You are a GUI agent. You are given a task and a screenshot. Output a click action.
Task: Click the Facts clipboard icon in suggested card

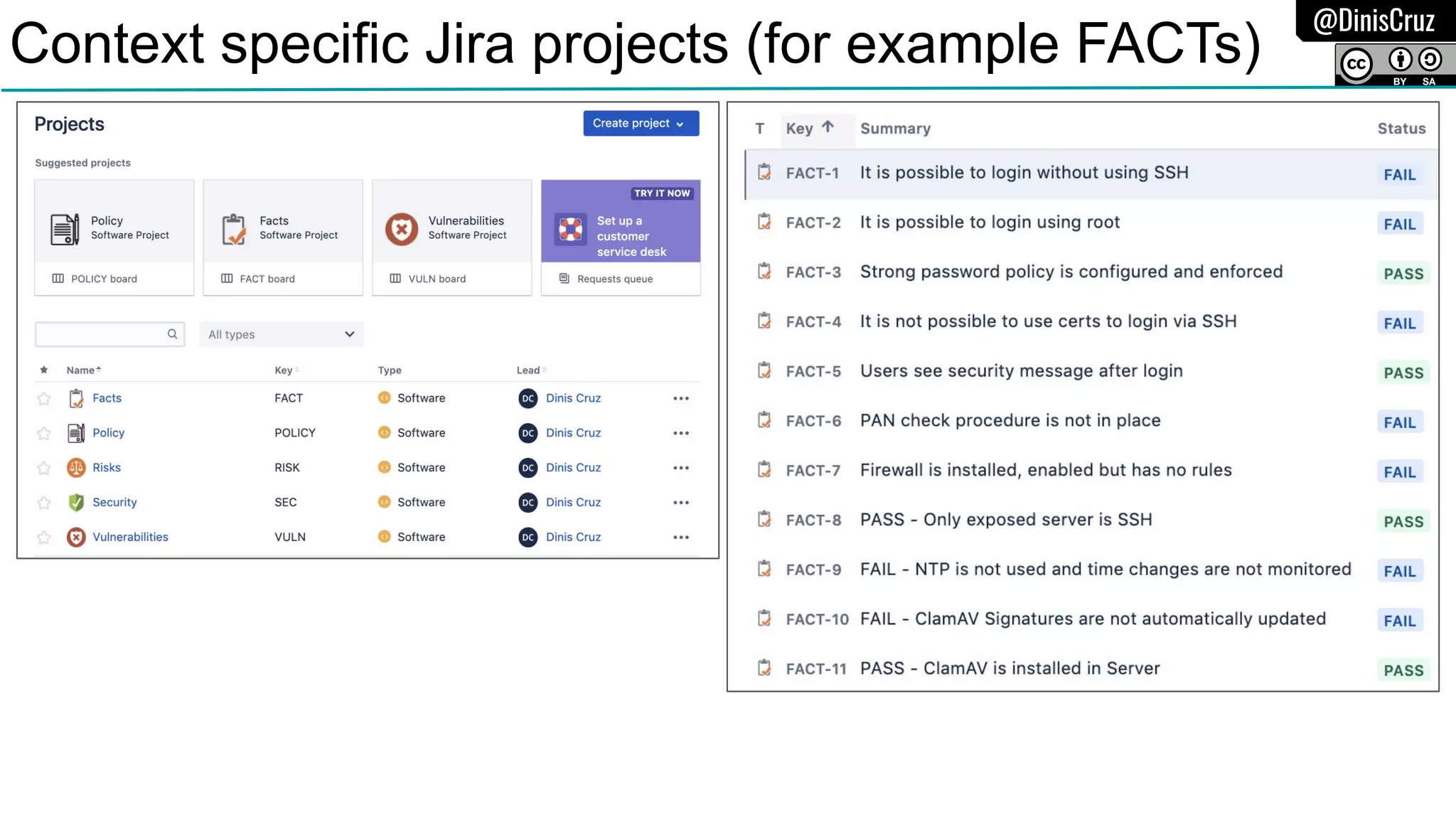(233, 229)
